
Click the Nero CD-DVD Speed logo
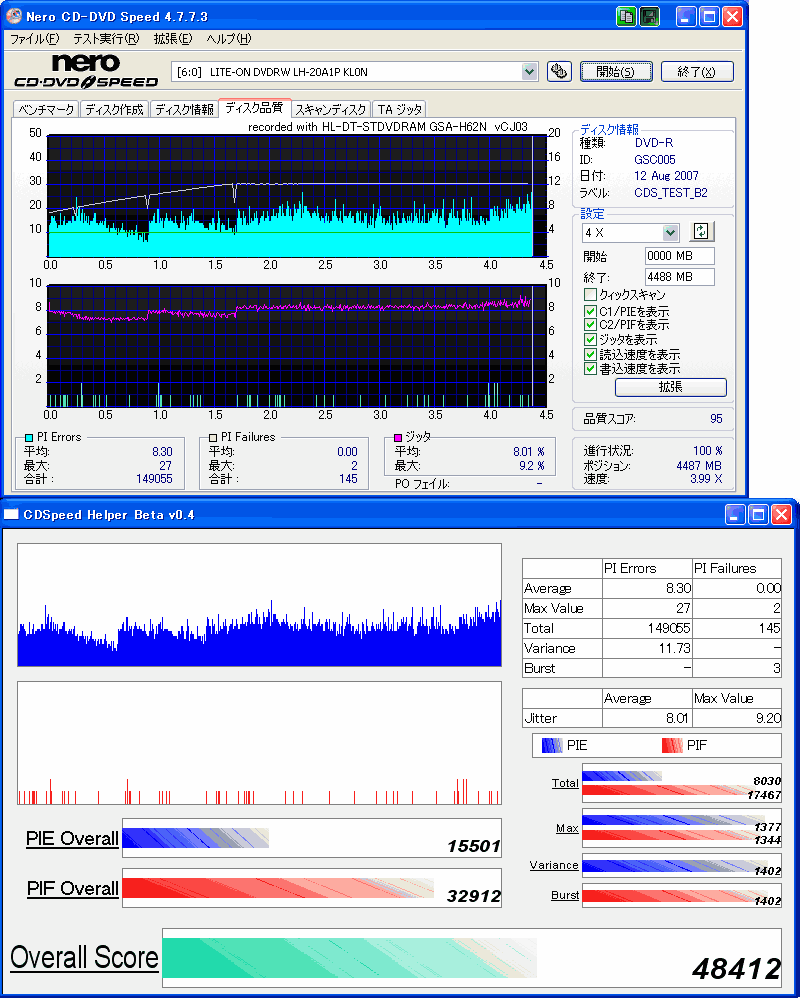[86, 71]
